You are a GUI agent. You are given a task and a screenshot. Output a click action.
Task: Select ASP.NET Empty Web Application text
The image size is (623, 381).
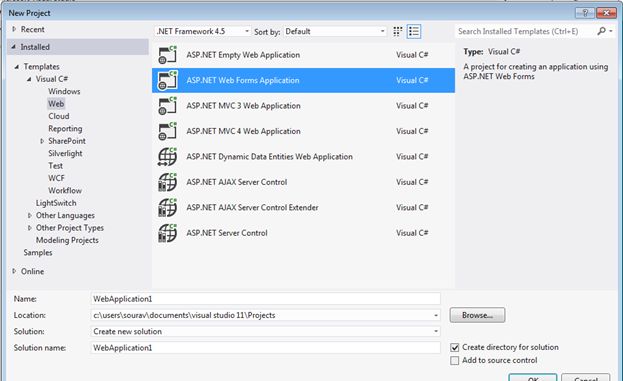(x=243, y=55)
